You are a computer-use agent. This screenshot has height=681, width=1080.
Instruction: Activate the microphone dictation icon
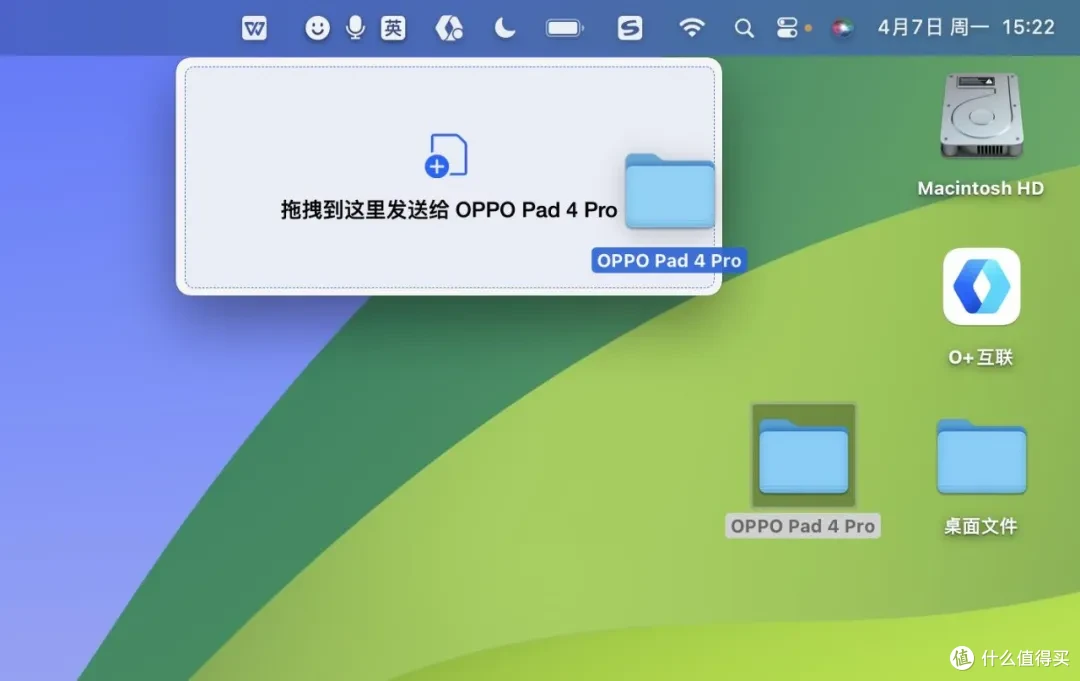(355, 28)
